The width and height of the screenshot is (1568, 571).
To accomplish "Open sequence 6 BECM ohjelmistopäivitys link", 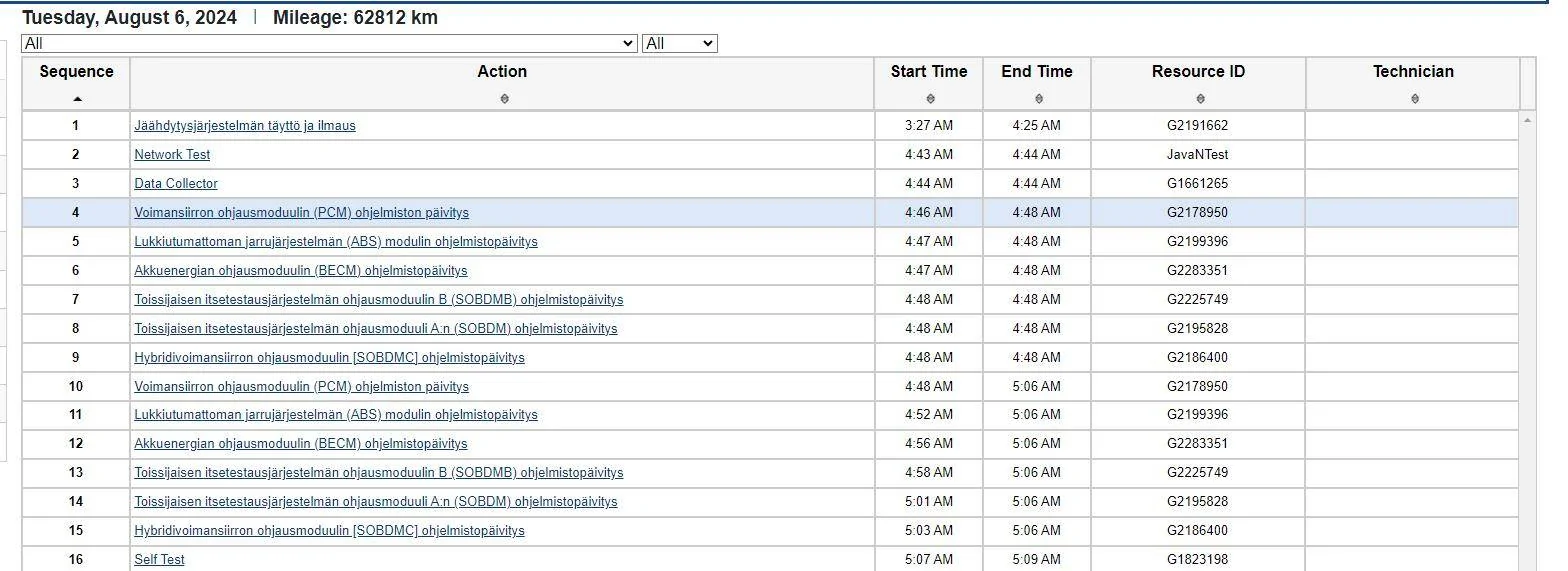I will (301, 271).
